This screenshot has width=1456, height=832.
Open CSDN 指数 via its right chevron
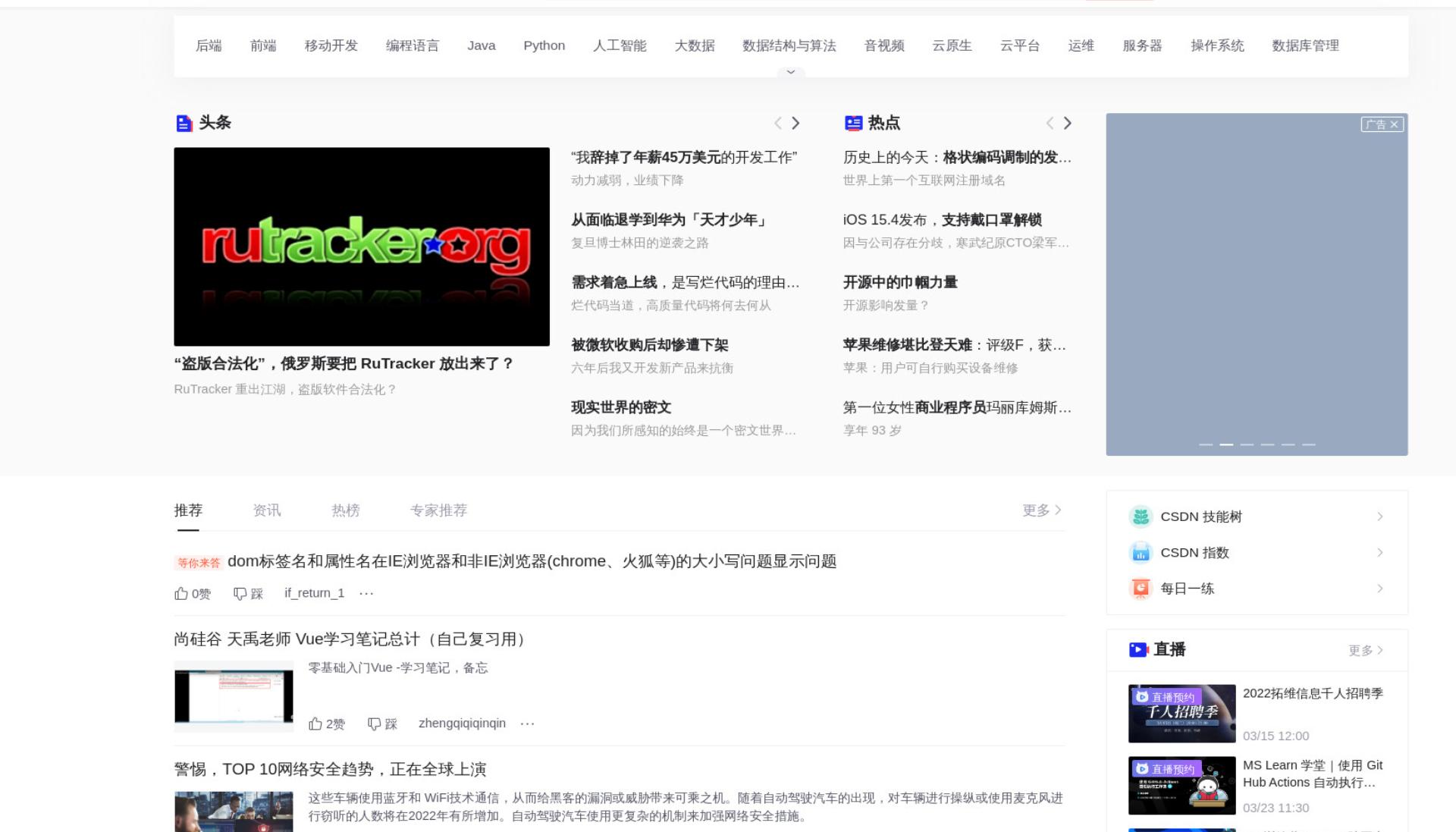1380,553
